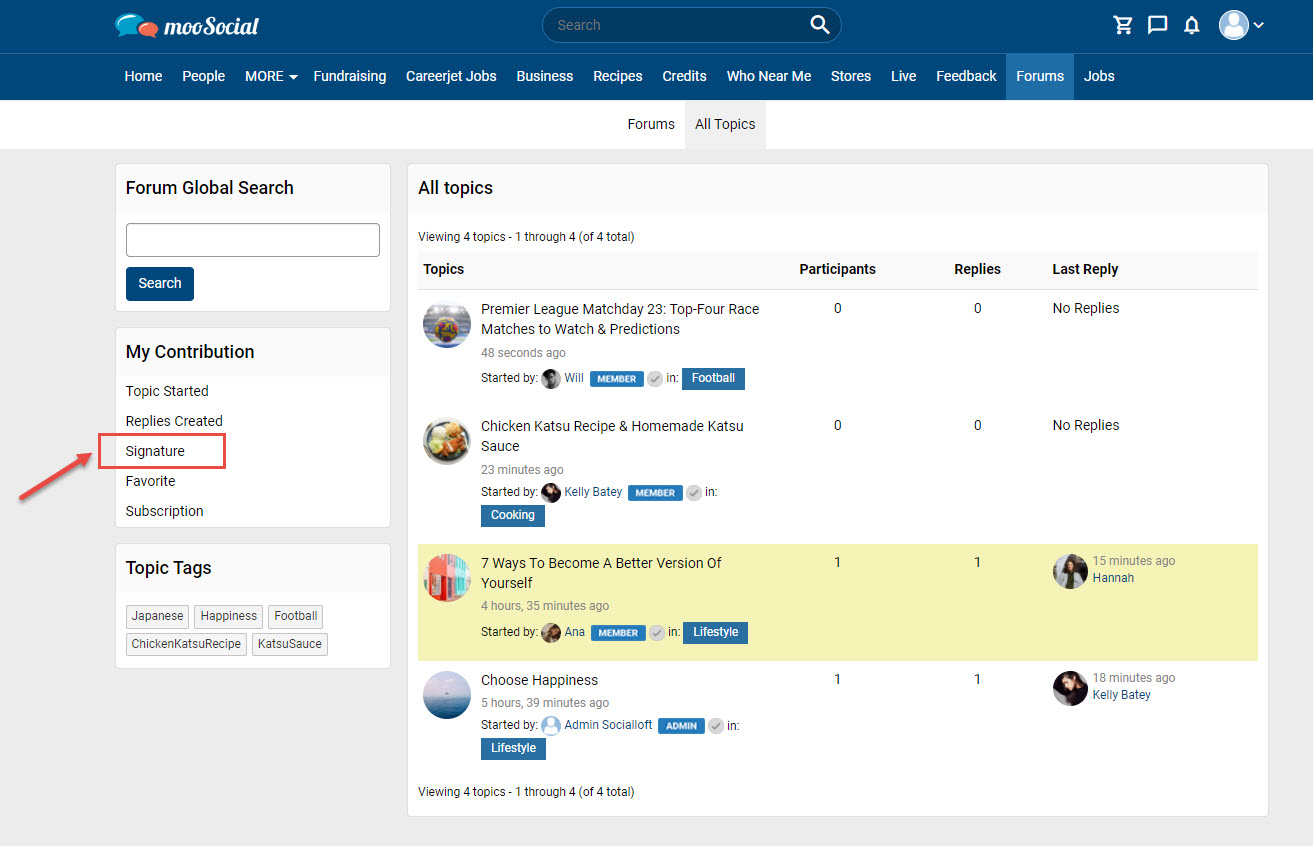The image size is (1313, 846).
Task: Open the Credits page
Action: (x=684, y=76)
